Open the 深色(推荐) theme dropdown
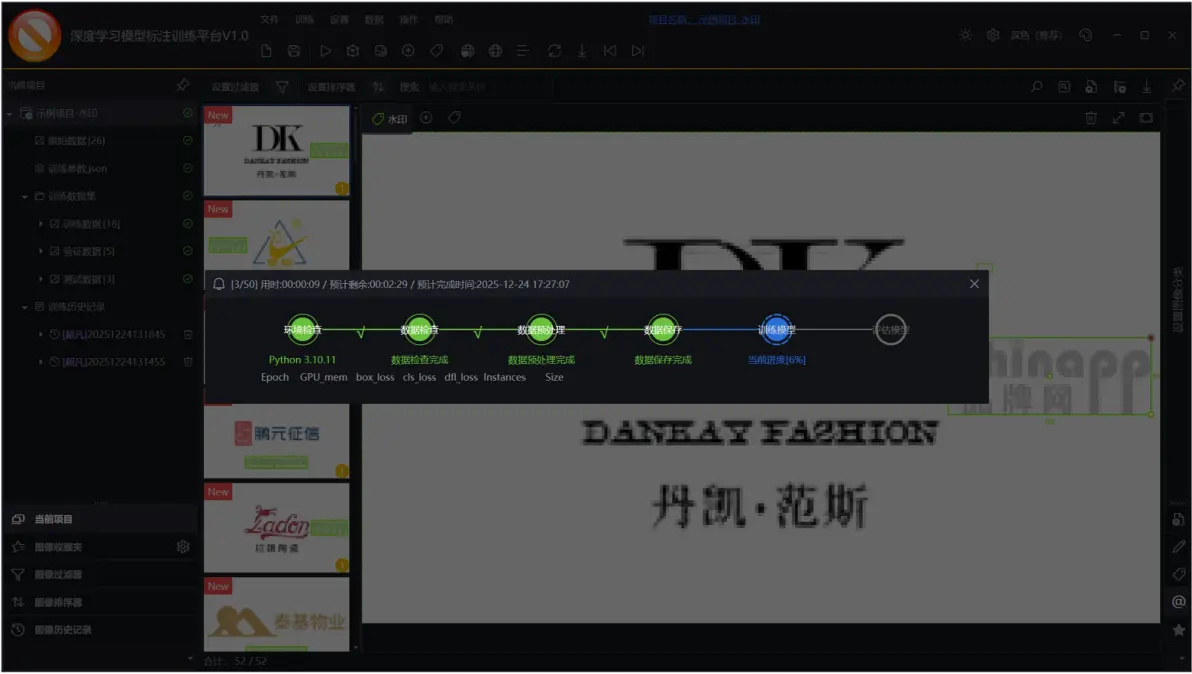This screenshot has height=674, width=1192. point(1036,35)
